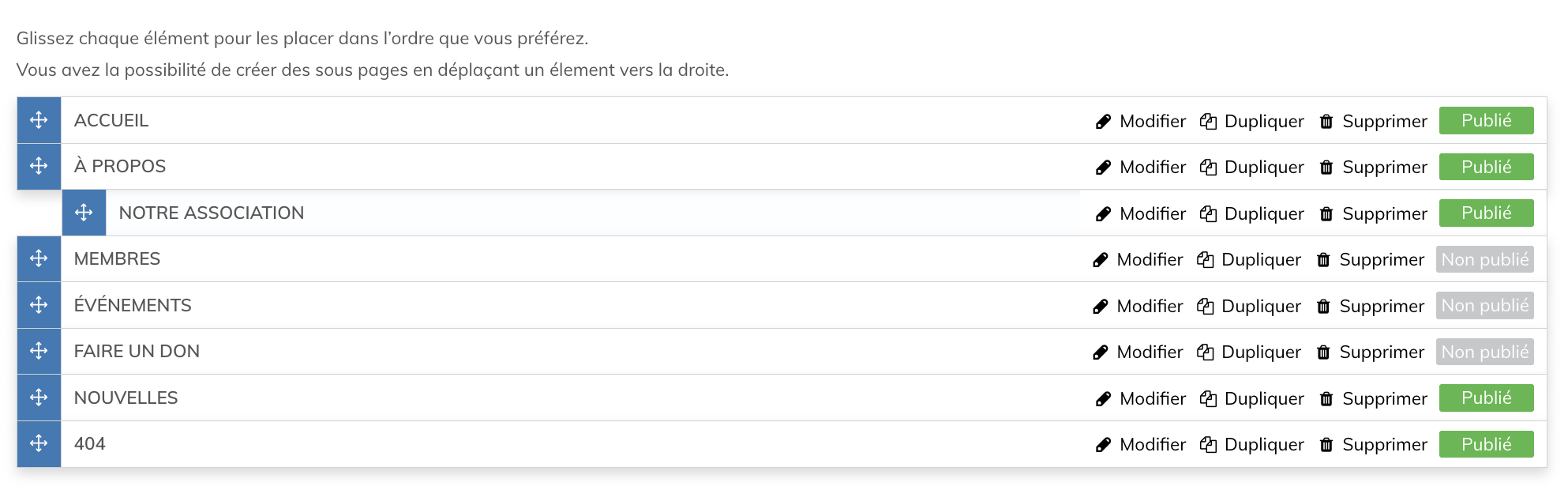The image size is (1568, 490).
Task: Click the duplicate icon in the NOUVELLES row
Action: (1208, 399)
